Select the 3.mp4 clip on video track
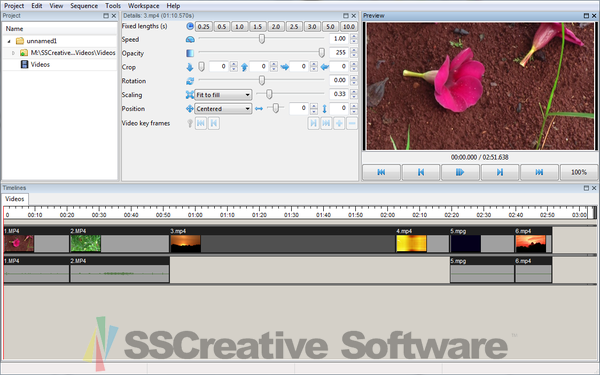The image size is (600, 375). [x=282, y=240]
